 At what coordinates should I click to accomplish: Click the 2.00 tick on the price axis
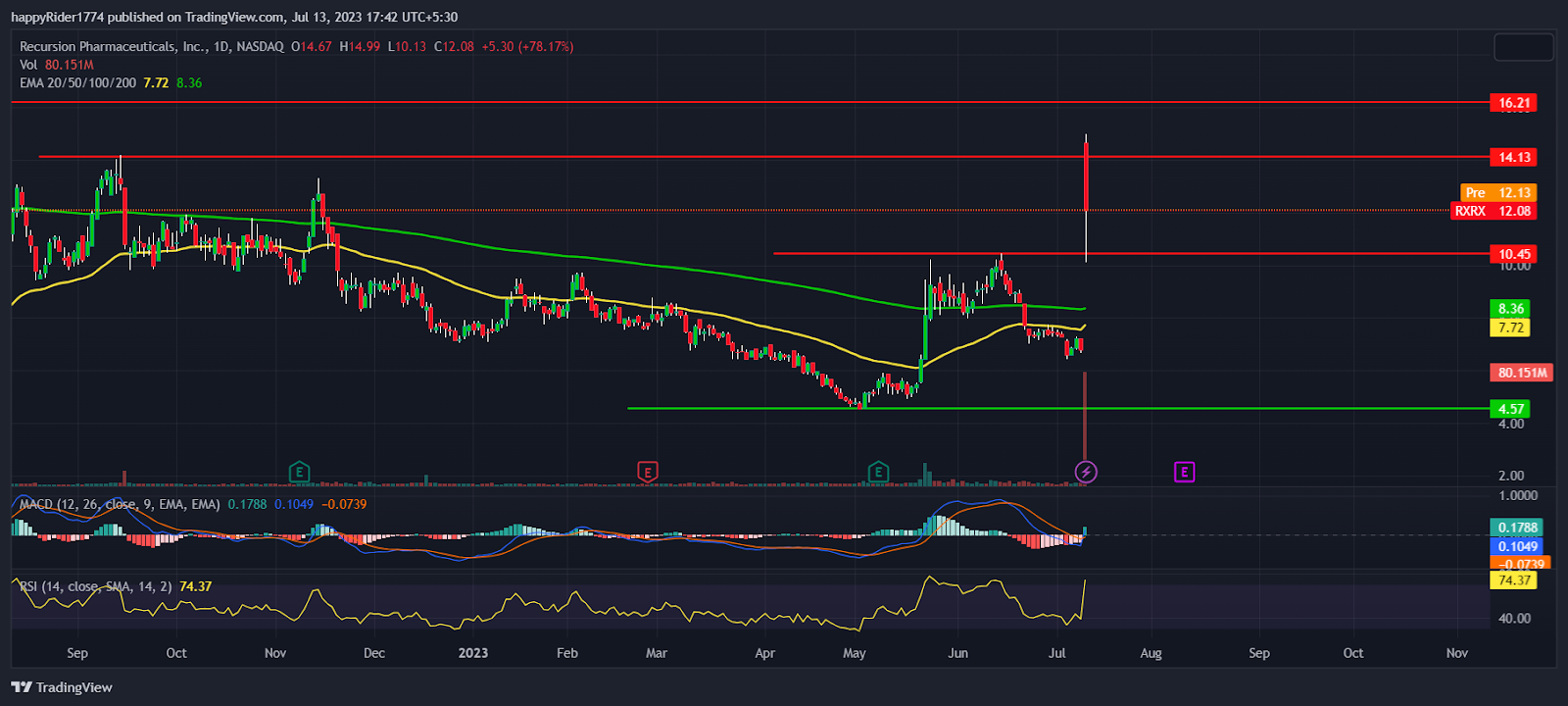[1512, 477]
